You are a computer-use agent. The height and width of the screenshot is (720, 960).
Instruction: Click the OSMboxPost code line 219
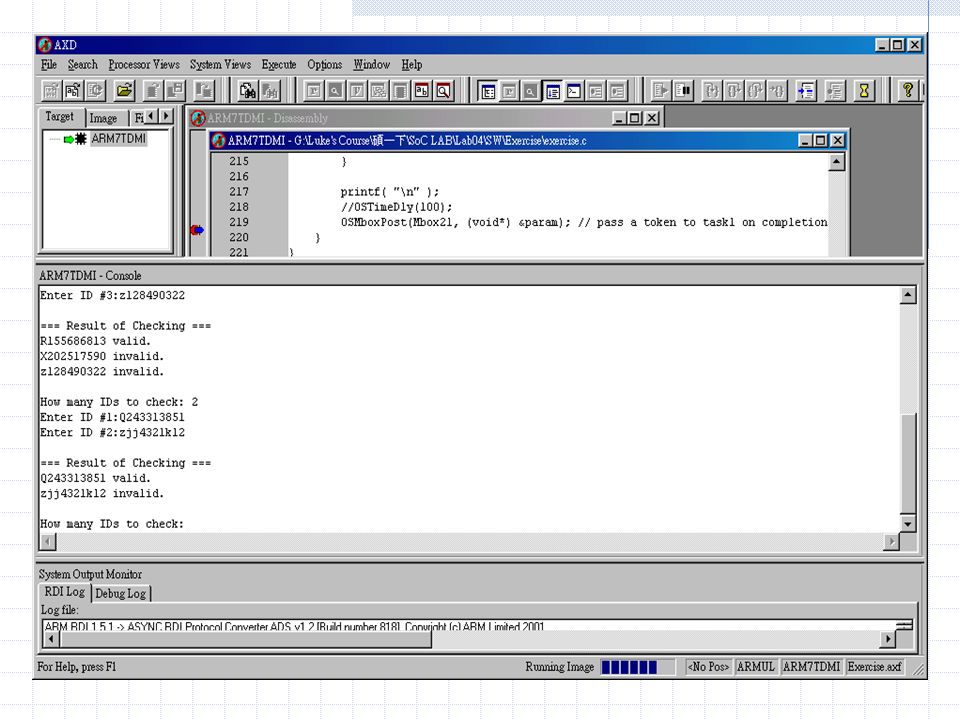[x=583, y=222]
